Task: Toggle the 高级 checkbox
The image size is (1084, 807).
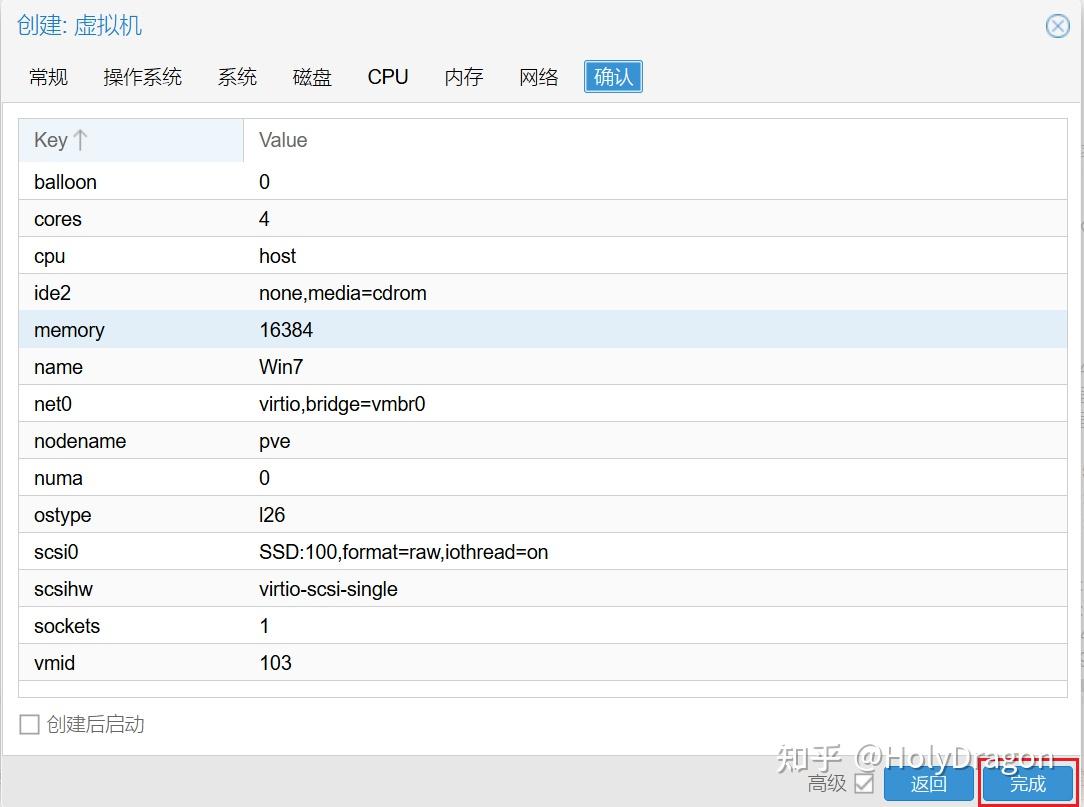Action: coord(866,784)
